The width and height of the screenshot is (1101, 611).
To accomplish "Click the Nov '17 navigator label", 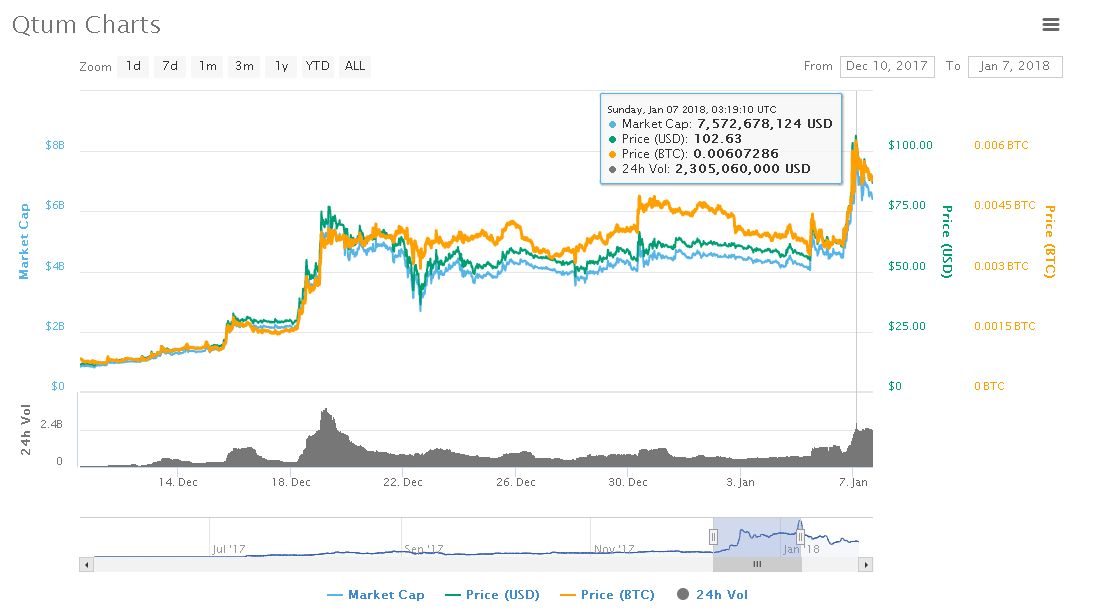I will (x=614, y=549).
